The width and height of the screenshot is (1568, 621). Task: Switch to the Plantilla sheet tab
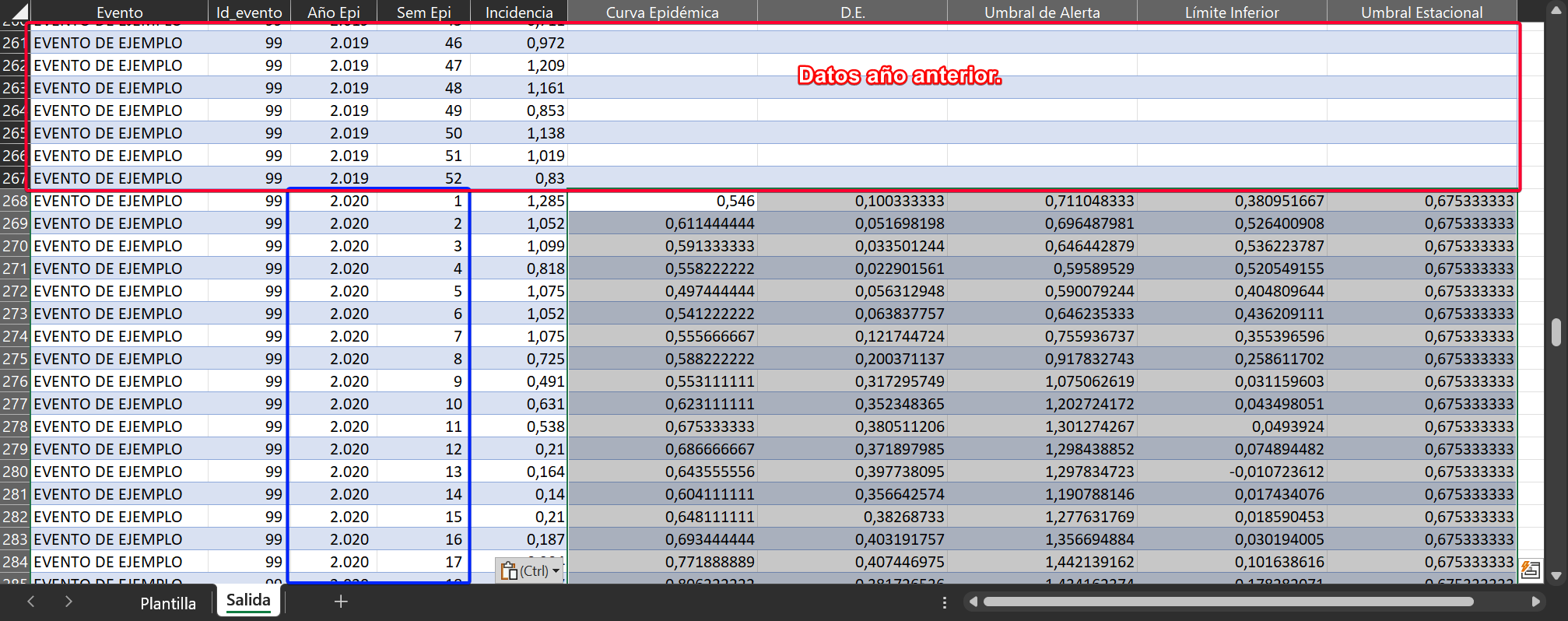click(168, 603)
